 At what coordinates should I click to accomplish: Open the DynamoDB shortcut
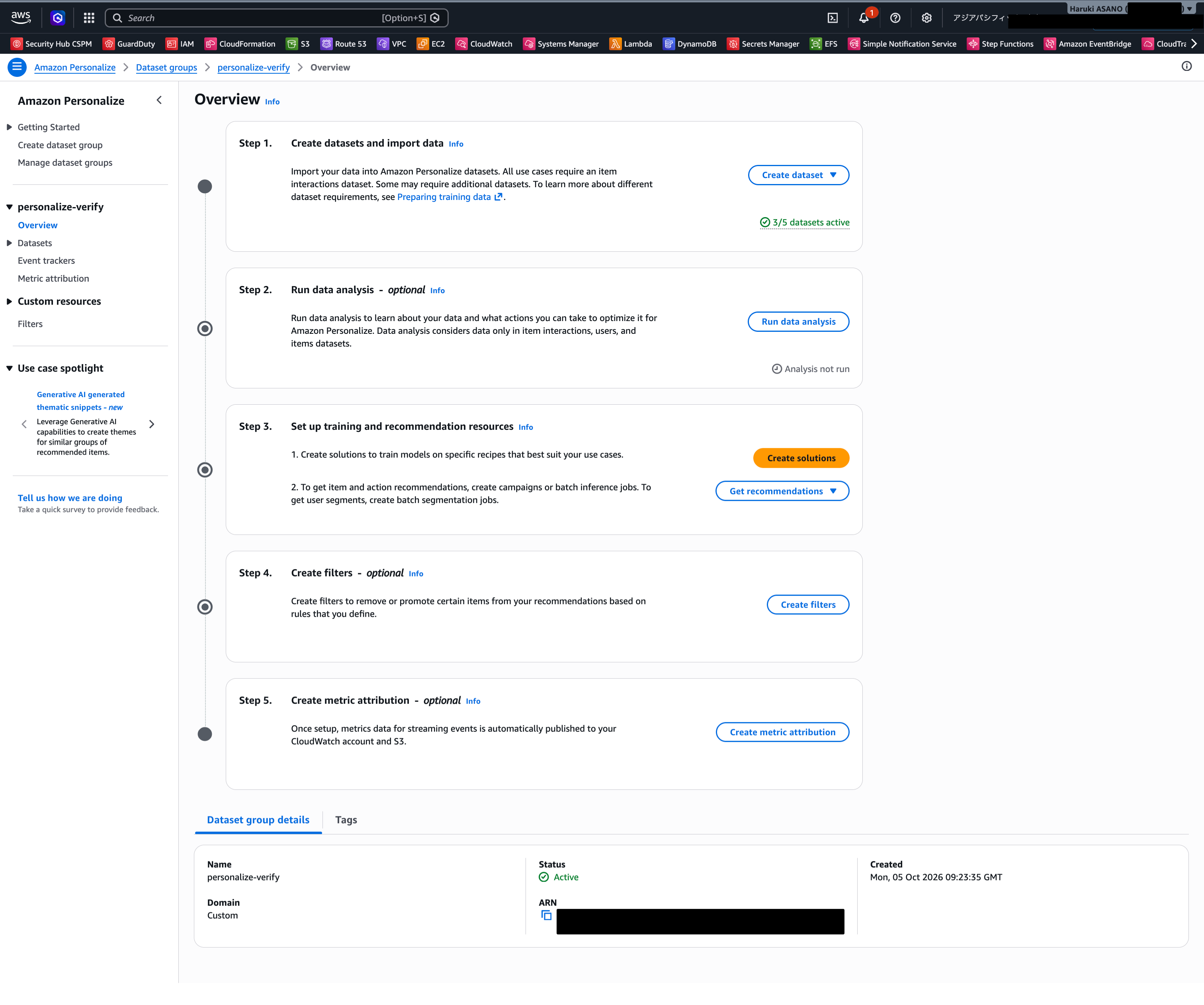click(x=690, y=43)
